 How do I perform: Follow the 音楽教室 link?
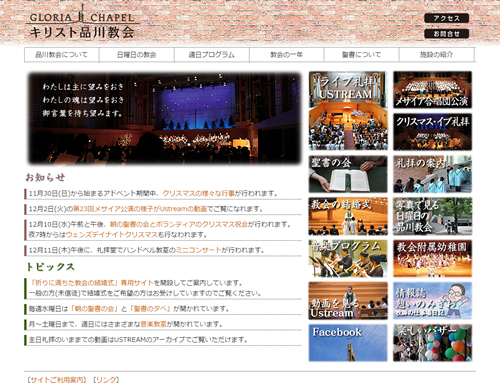tap(153, 324)
